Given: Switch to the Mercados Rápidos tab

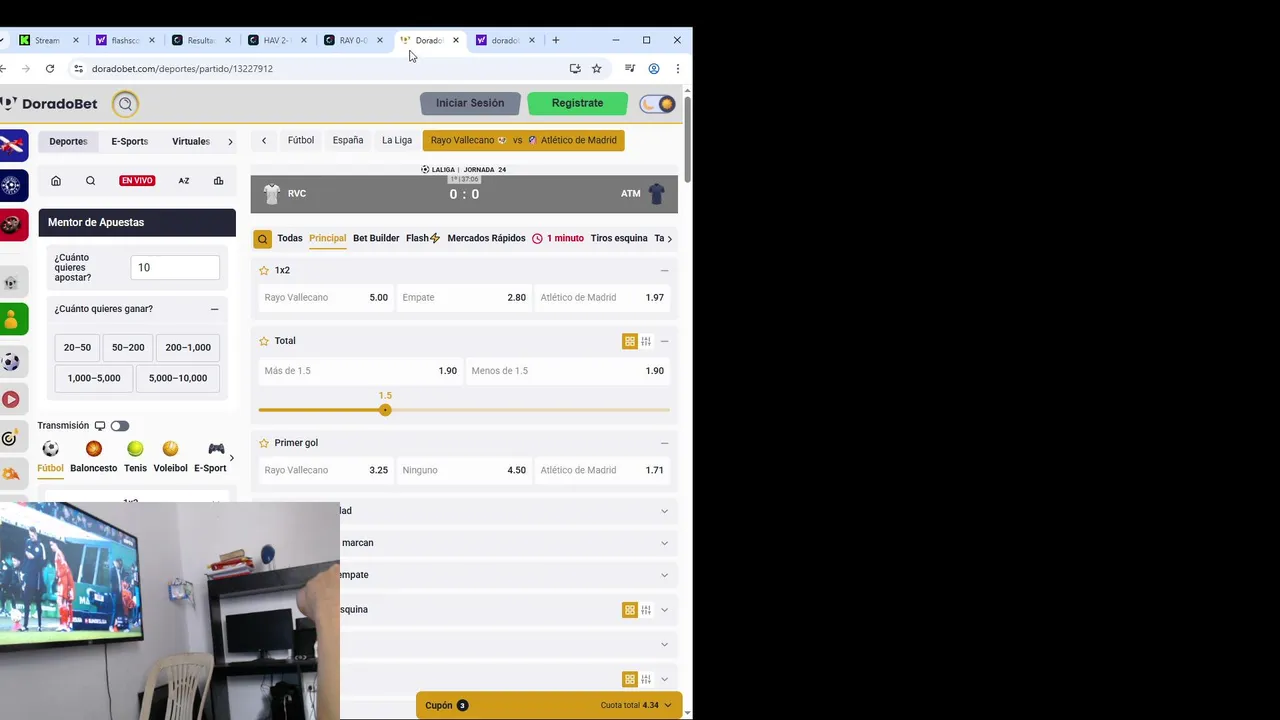Looking at the screenshot, I should (x=486, y=239).
